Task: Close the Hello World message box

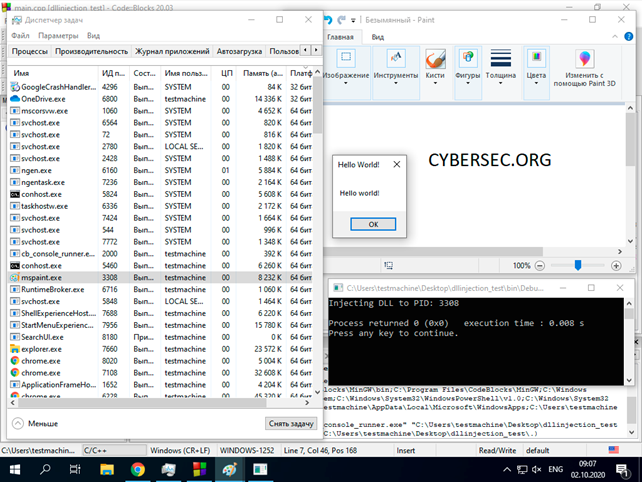Action: (396, 165)
